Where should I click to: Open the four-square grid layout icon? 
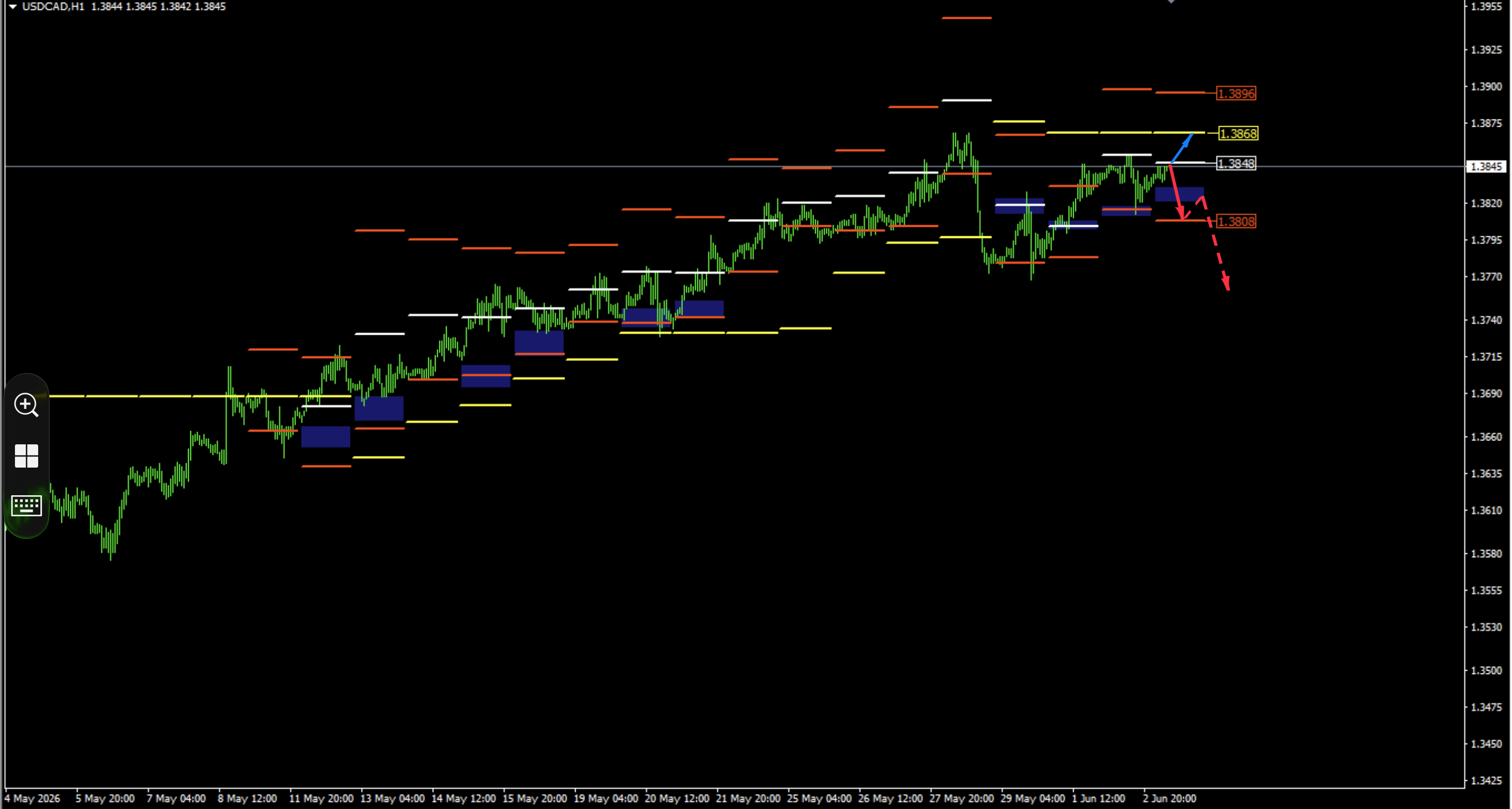coord(27,456)
